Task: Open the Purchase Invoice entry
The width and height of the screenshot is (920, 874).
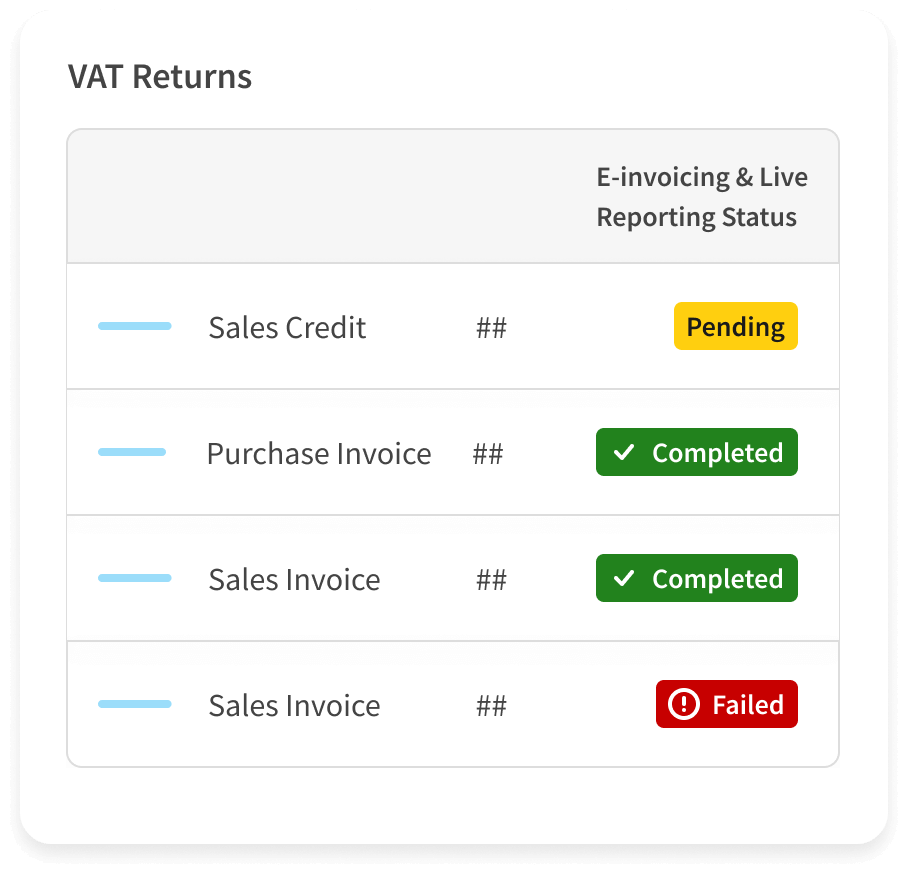Action: click(x=318, y=454)
